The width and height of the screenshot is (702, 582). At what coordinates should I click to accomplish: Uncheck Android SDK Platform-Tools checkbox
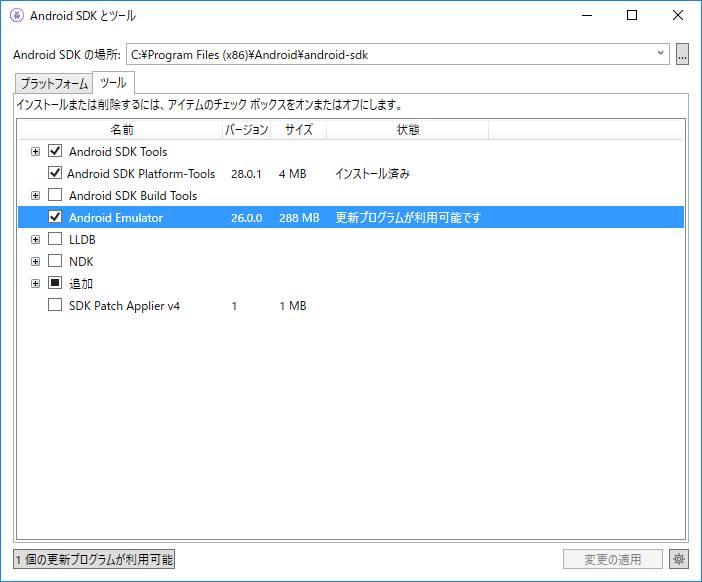[55, 173]
